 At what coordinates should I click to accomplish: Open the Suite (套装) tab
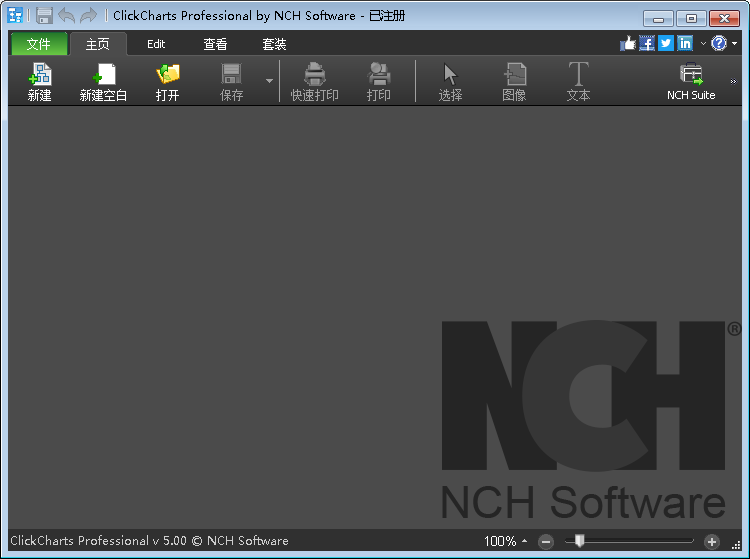pos(274,44)
